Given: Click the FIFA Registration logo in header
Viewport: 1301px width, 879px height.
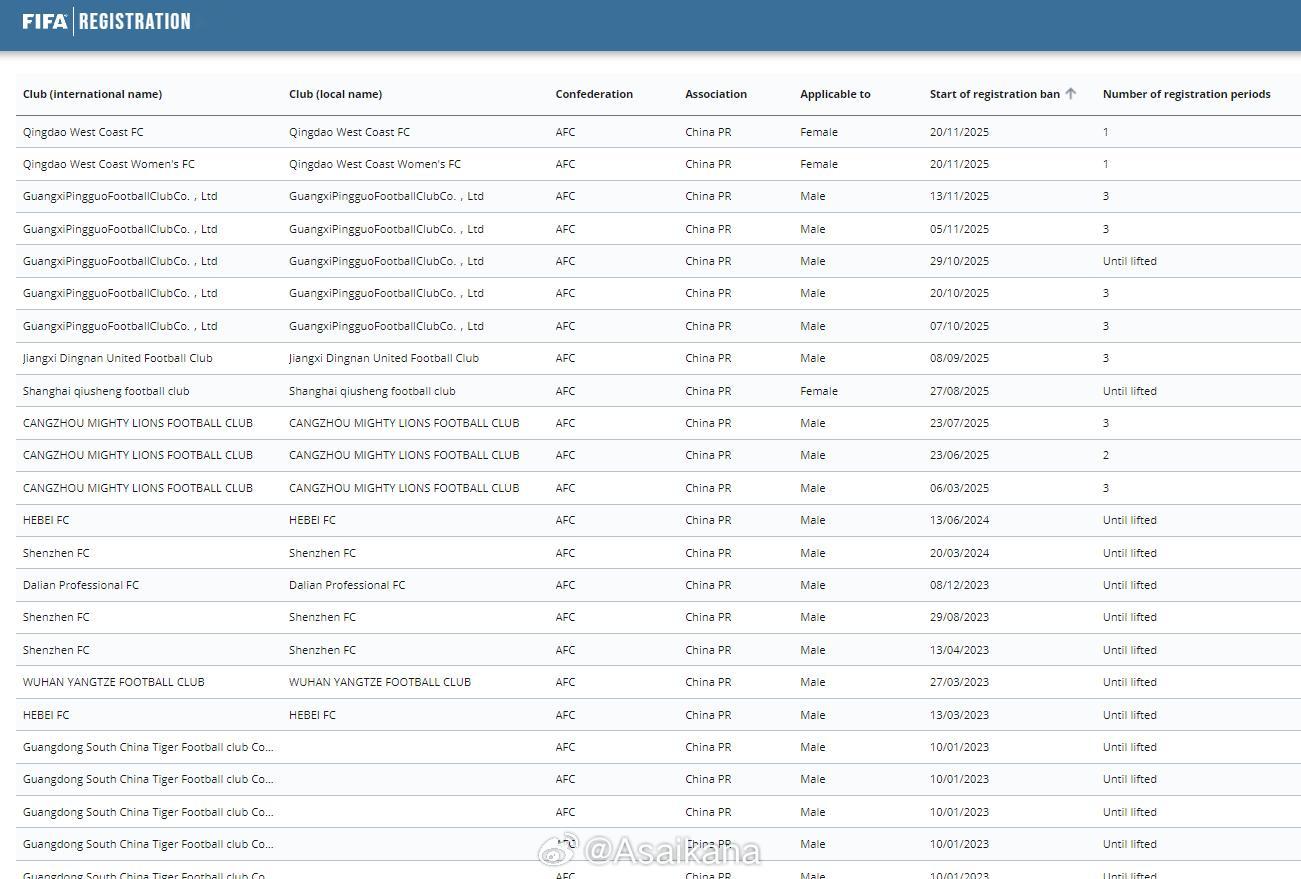Looking at the screenshot, I should pyautogui.click(x=106, y=21).
